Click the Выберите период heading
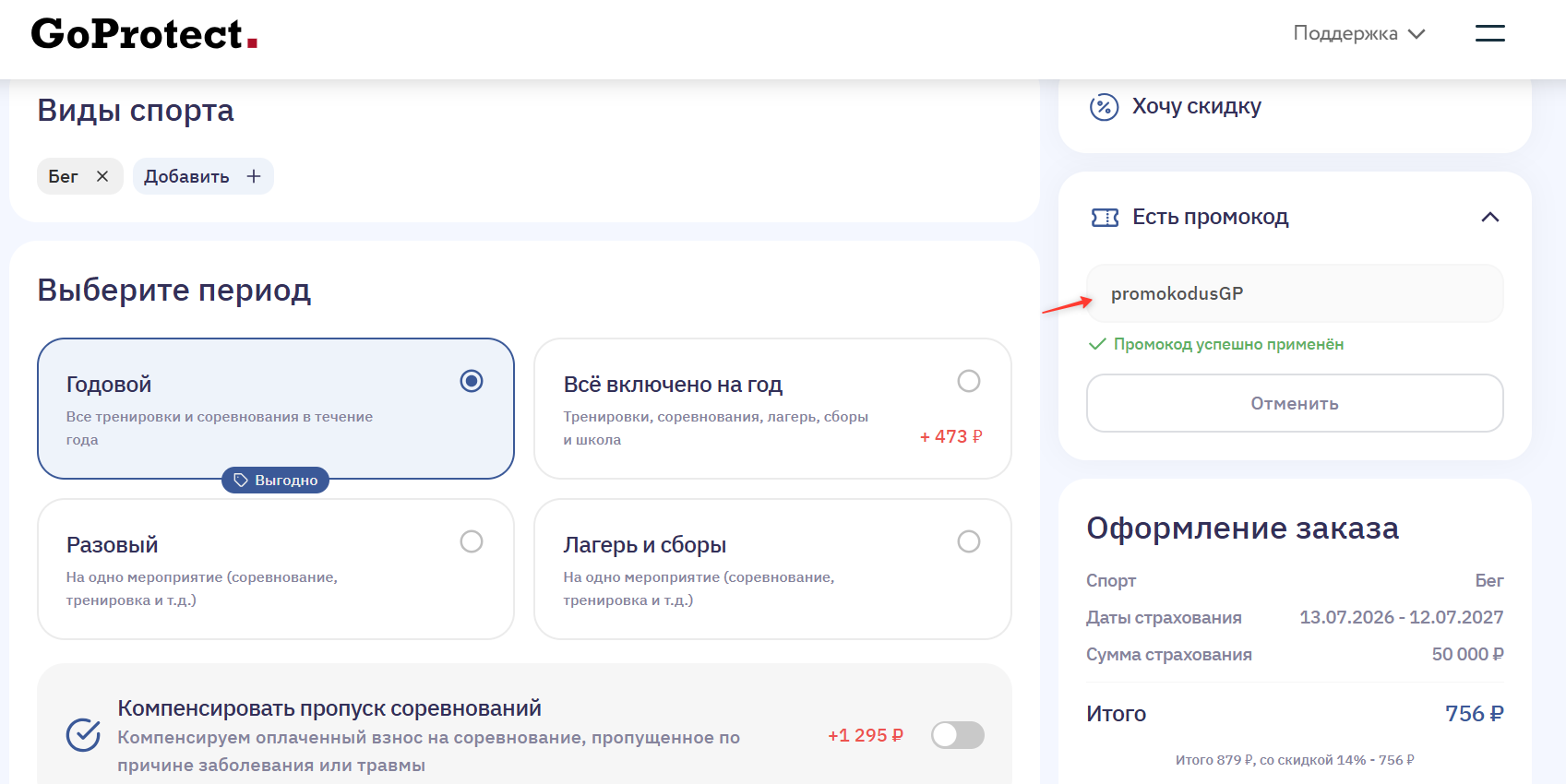Viewport: 1566px width, 784px height. 174,291
